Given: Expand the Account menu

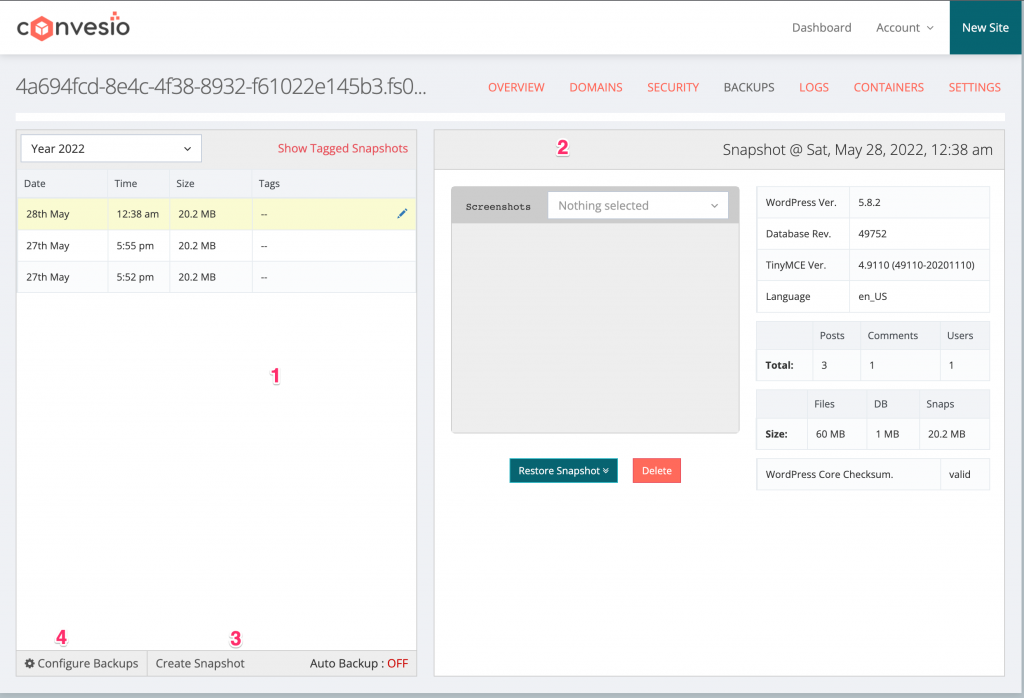Looking at the screenshot, I should 904,27.
